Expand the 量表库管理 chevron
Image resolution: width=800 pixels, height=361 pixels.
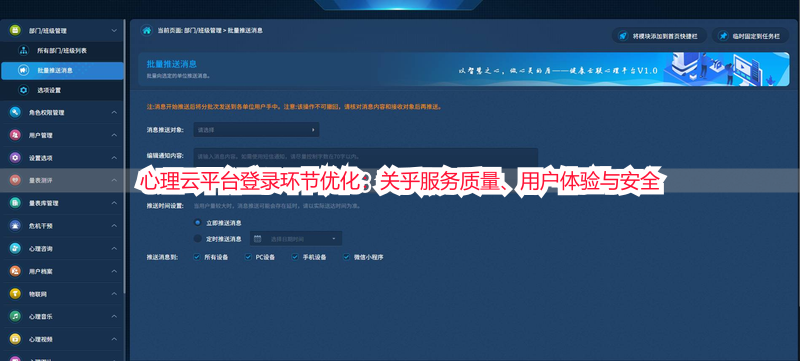[x=114, y=203]
